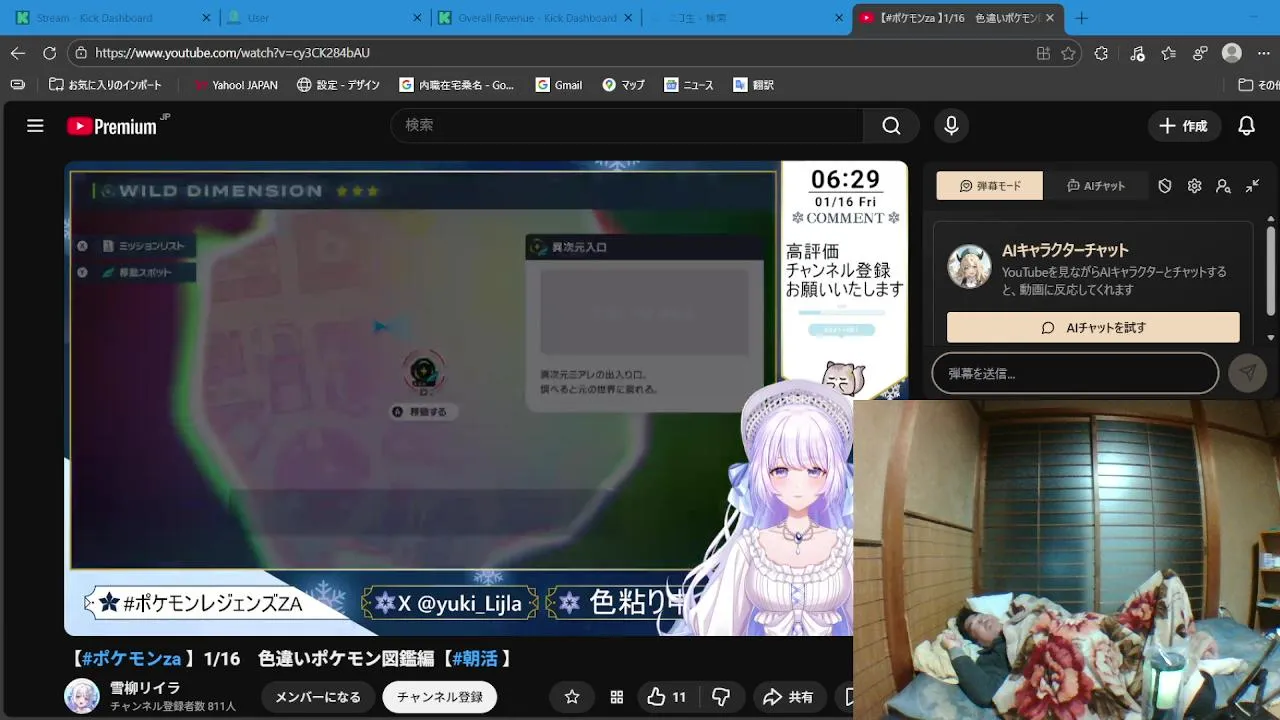Open the browser profile avatar
Screen dimensions: 1280x720
[x=1232, y=53]
